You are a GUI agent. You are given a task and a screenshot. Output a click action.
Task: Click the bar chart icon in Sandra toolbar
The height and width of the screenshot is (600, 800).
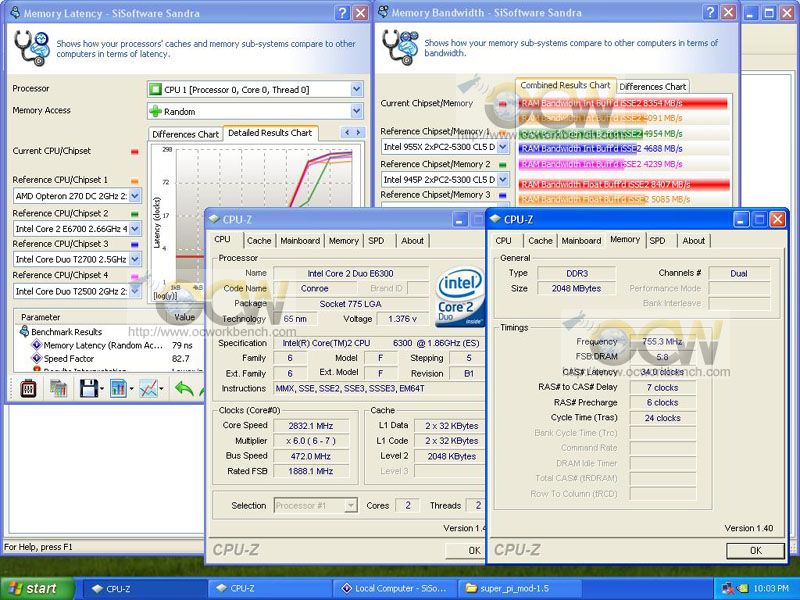(118, 389)
